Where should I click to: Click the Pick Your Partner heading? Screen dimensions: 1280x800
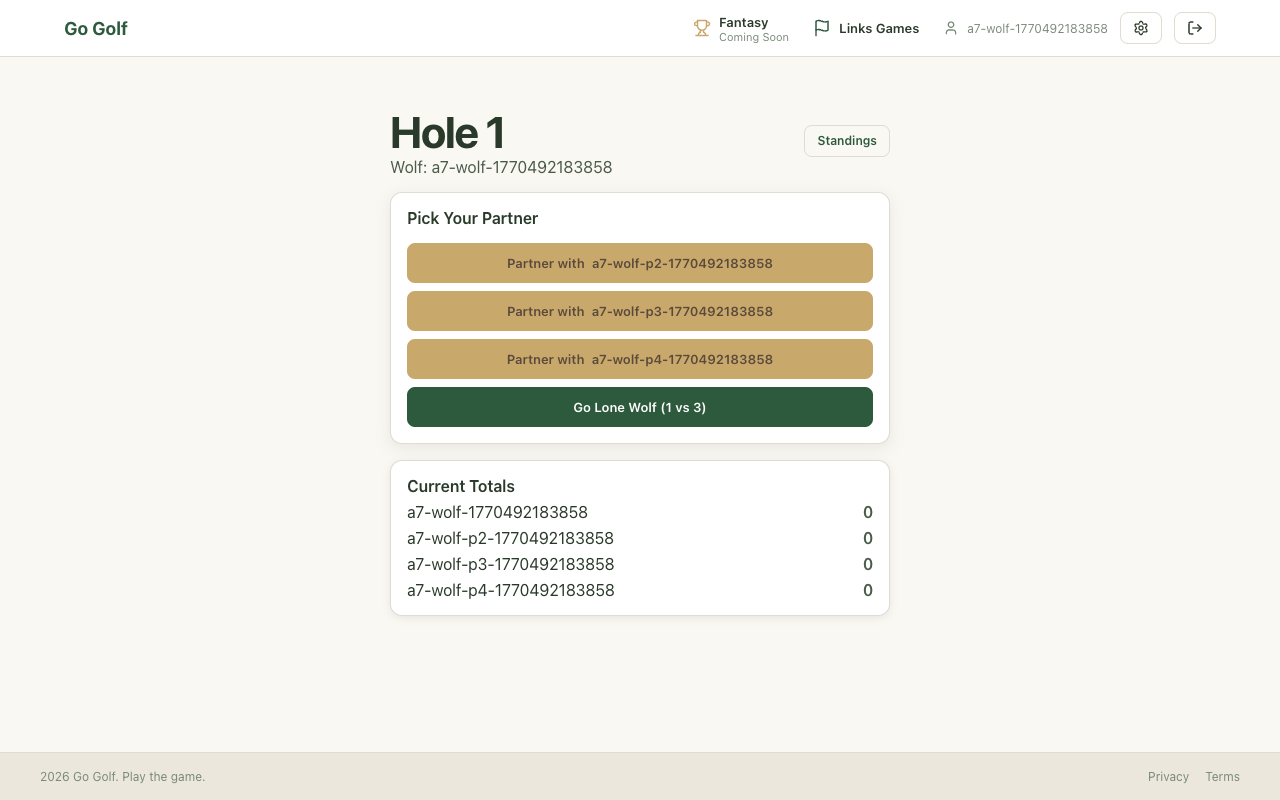pyautogui.click(x=472, y=218)
